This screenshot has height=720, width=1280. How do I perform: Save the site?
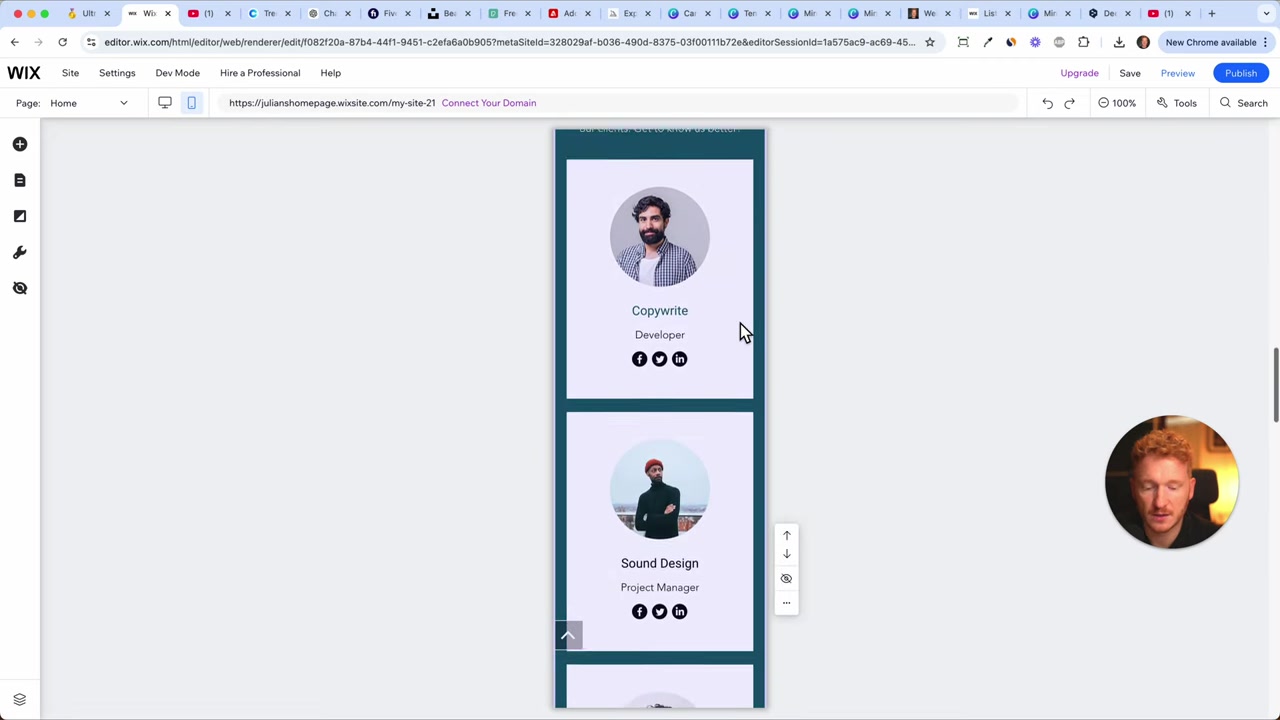[1130, 73]
